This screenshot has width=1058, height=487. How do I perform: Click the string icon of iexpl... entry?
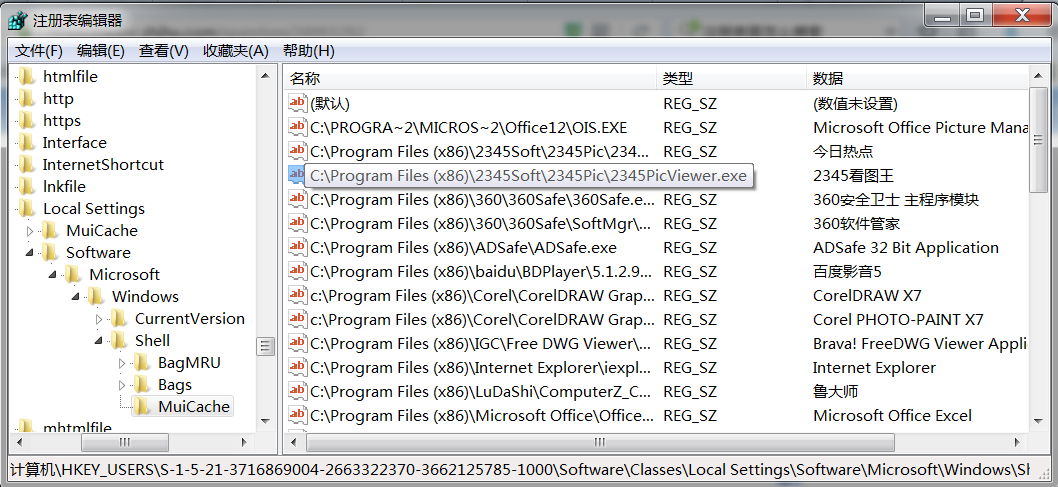tap(298, 368)
